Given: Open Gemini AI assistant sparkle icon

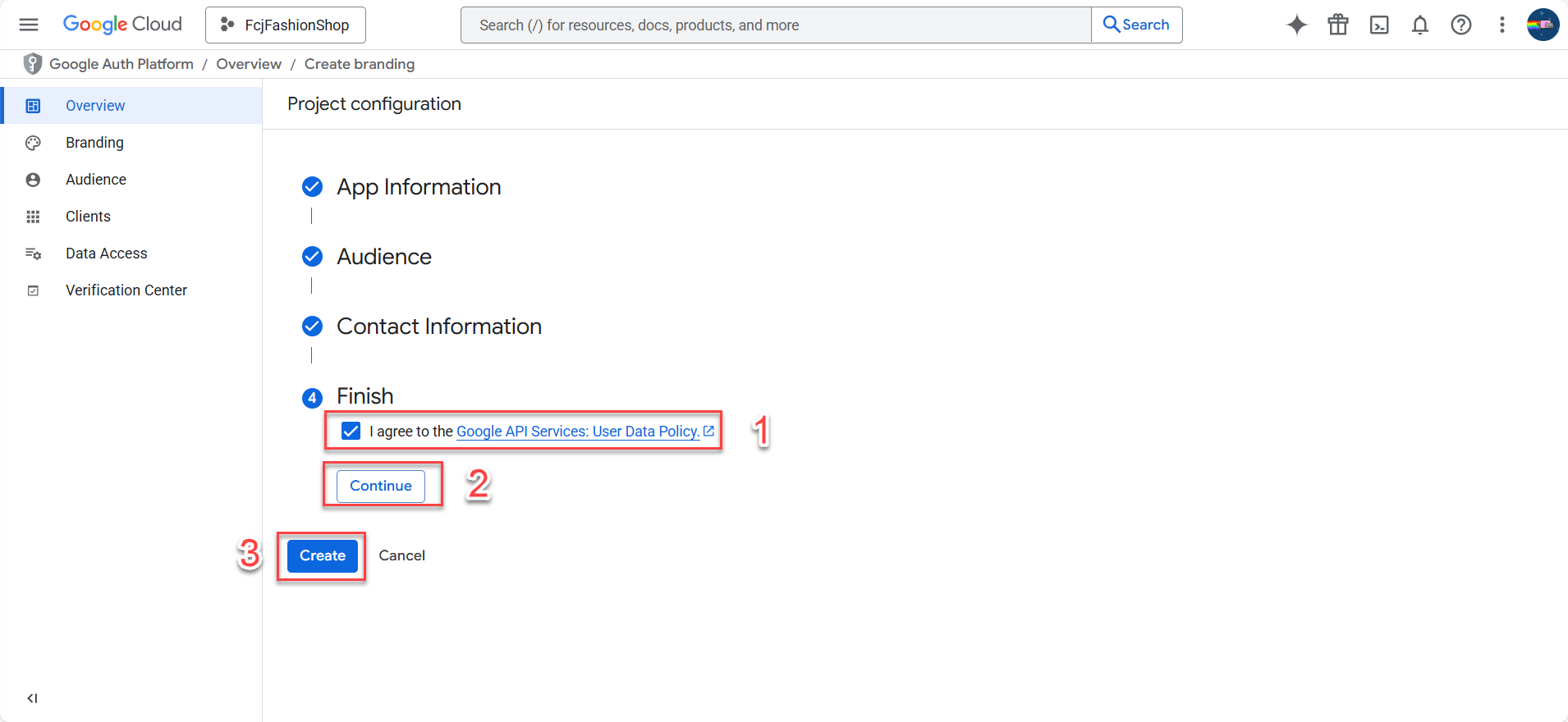Looking at the screenshot, I should 1297,25.
